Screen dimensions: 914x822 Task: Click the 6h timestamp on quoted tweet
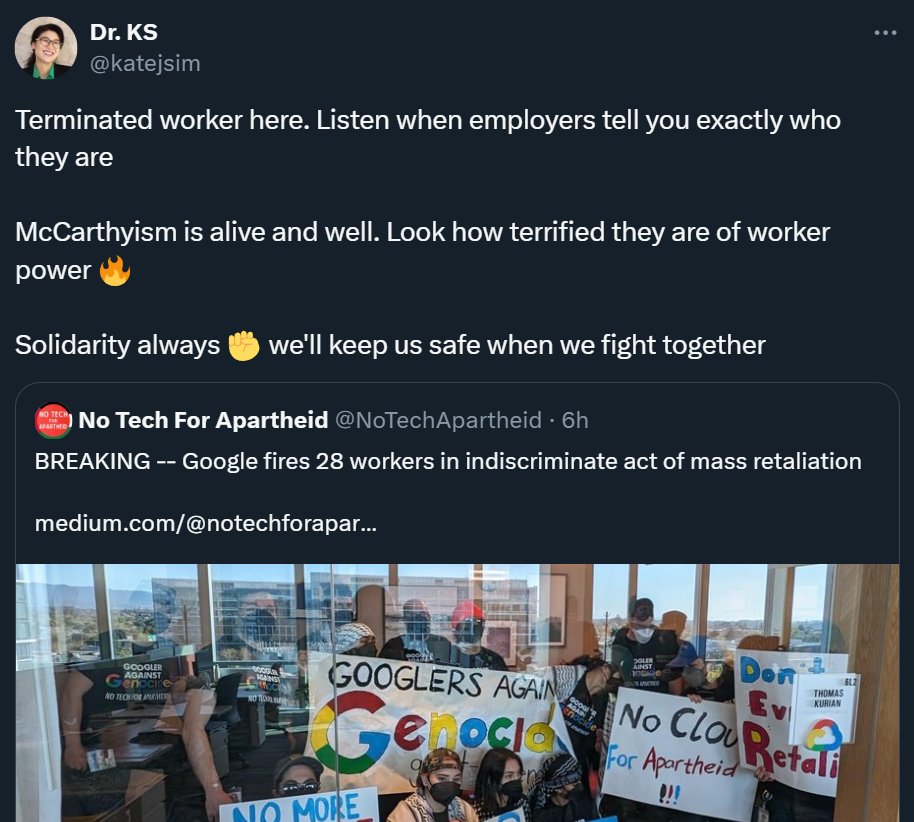575,420
